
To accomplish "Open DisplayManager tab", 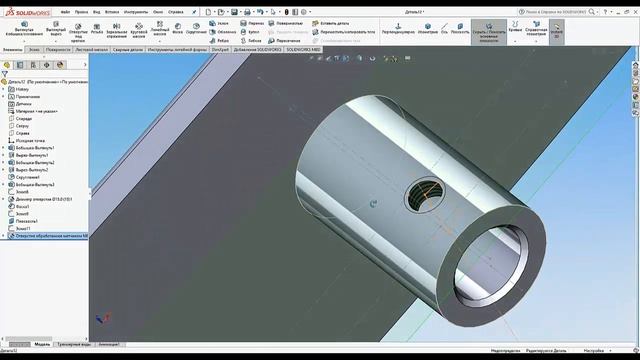I will 60,65.
